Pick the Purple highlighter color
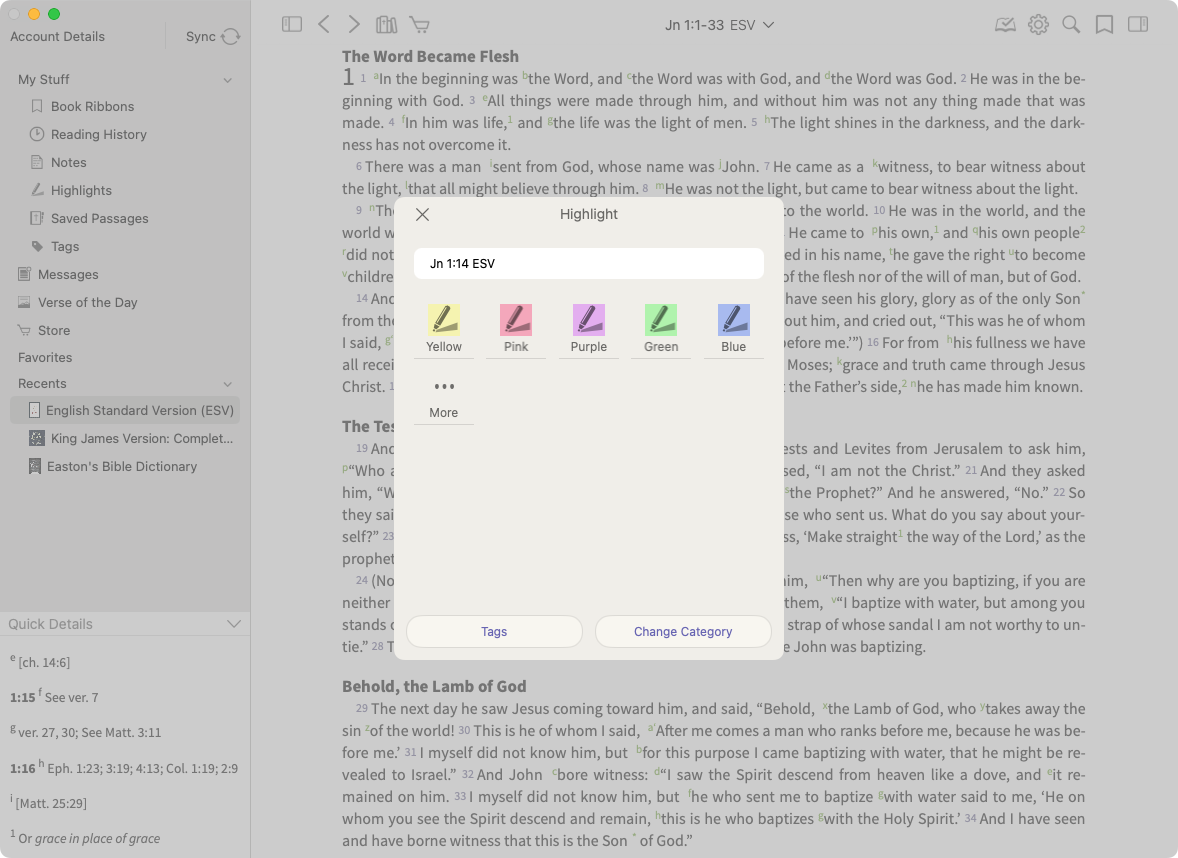This screenshot has width=1178, height=858. [589, 329]
